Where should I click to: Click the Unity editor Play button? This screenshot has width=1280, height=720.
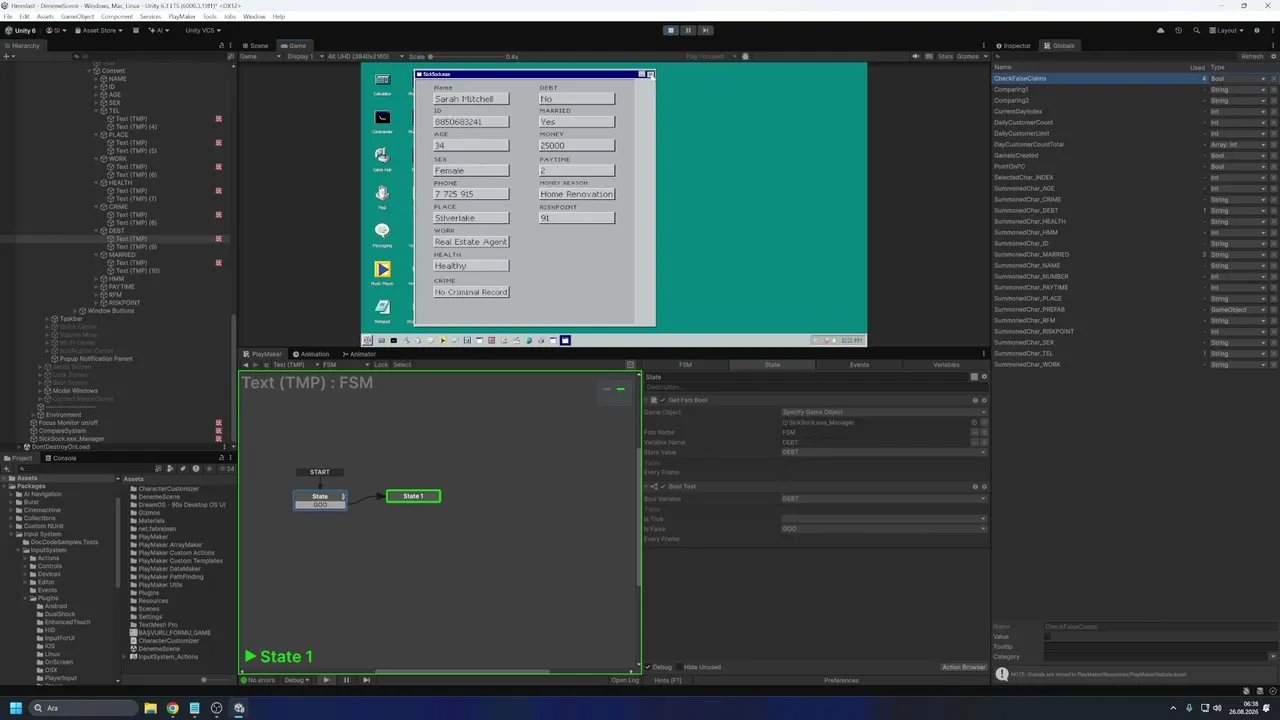pos(671,30)
